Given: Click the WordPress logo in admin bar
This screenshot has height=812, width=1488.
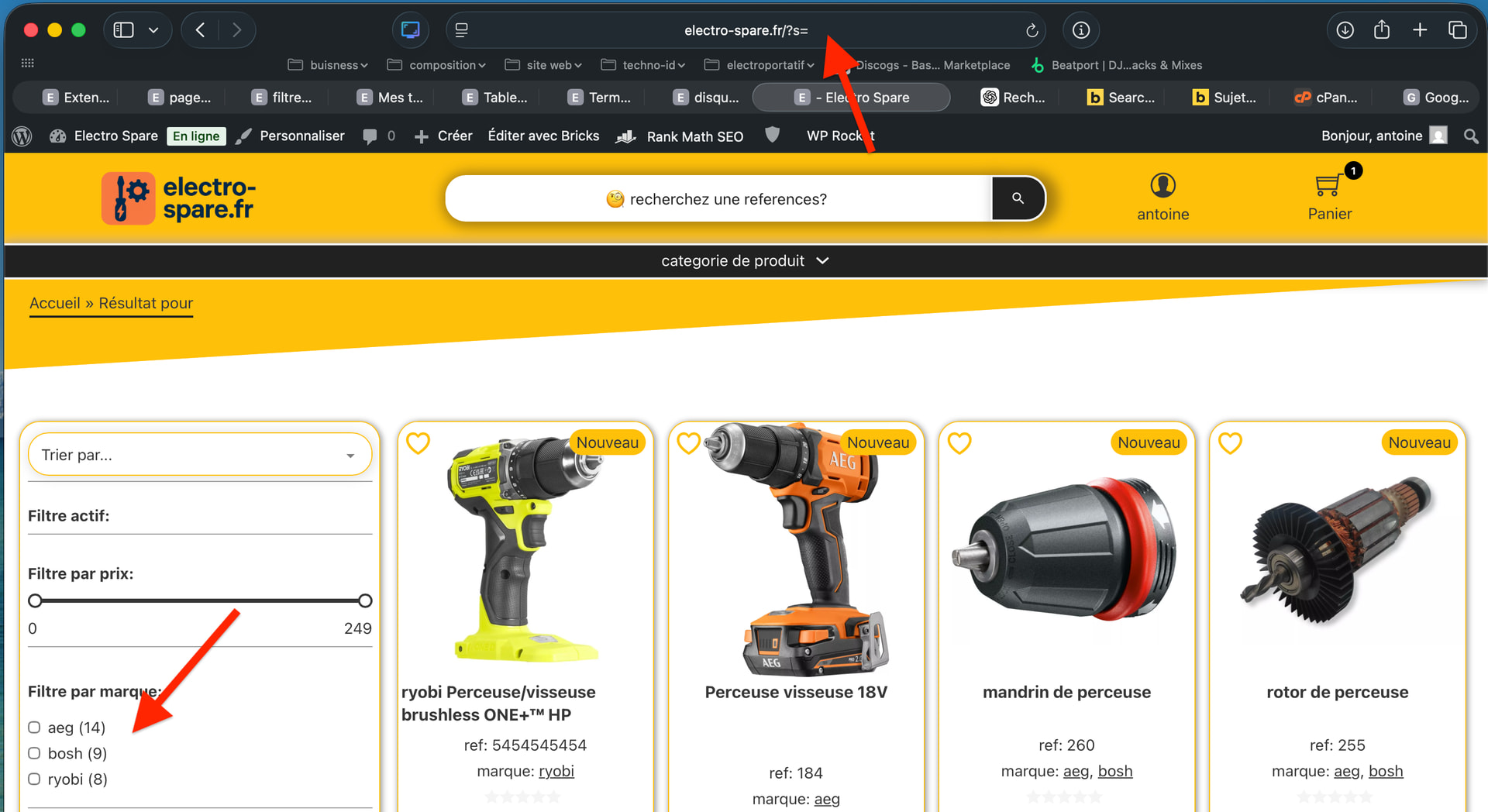Looking at the screenshot, I should pos(22,136).
